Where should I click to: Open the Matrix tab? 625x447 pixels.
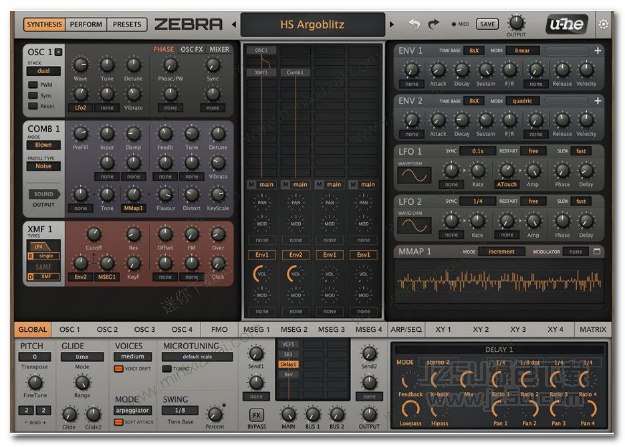[x=593, y=329]
